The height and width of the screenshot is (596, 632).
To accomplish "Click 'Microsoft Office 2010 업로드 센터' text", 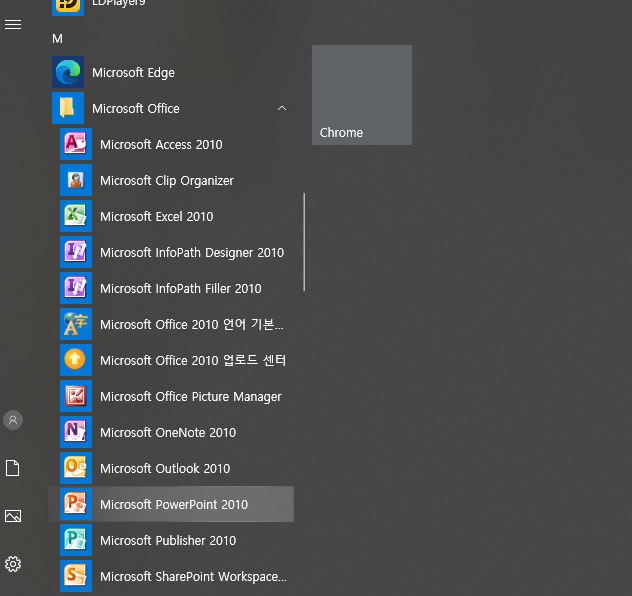I will pyautogui.click(x=193, y=360).
